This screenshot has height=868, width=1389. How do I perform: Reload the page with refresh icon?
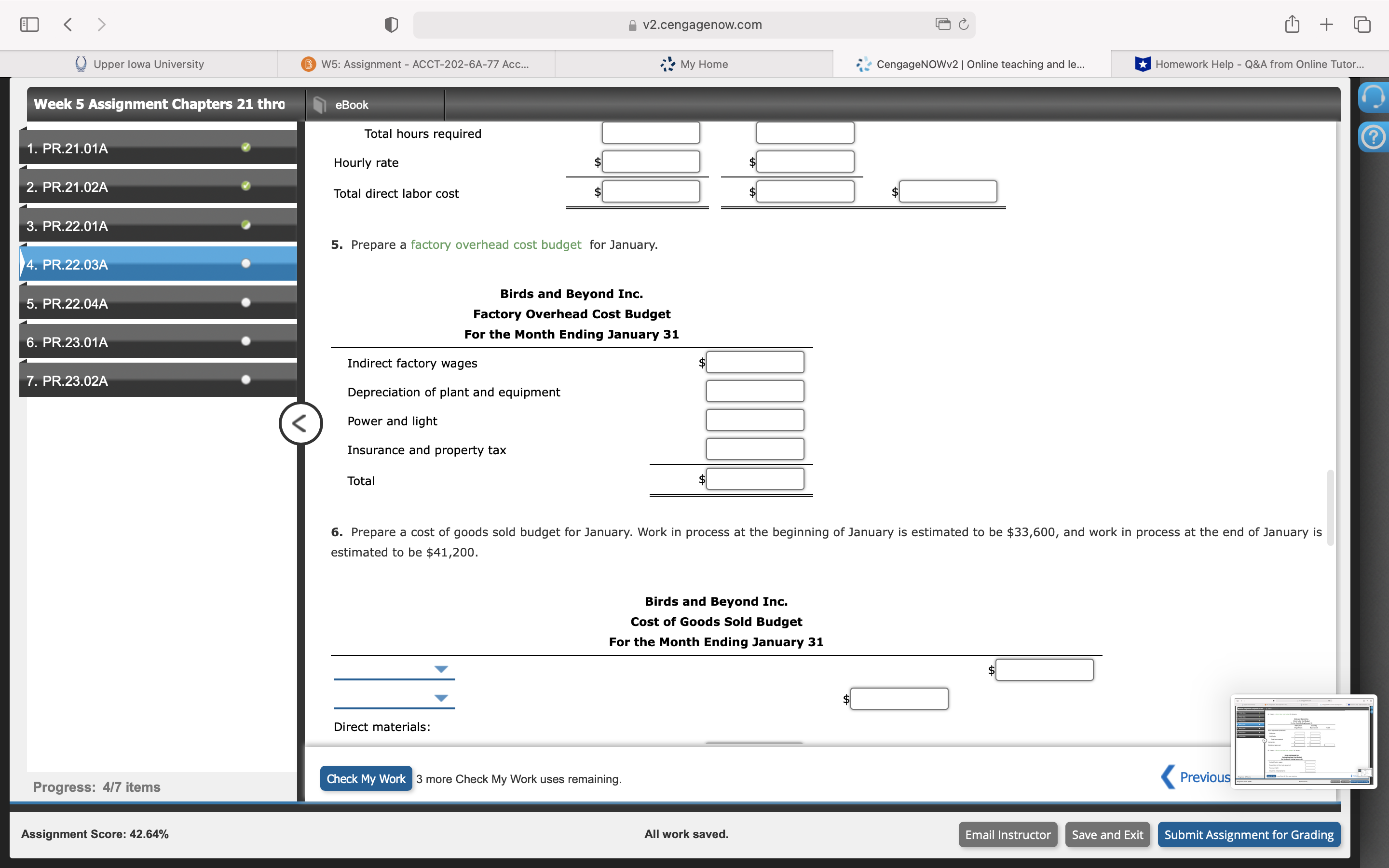pos(964,24)
